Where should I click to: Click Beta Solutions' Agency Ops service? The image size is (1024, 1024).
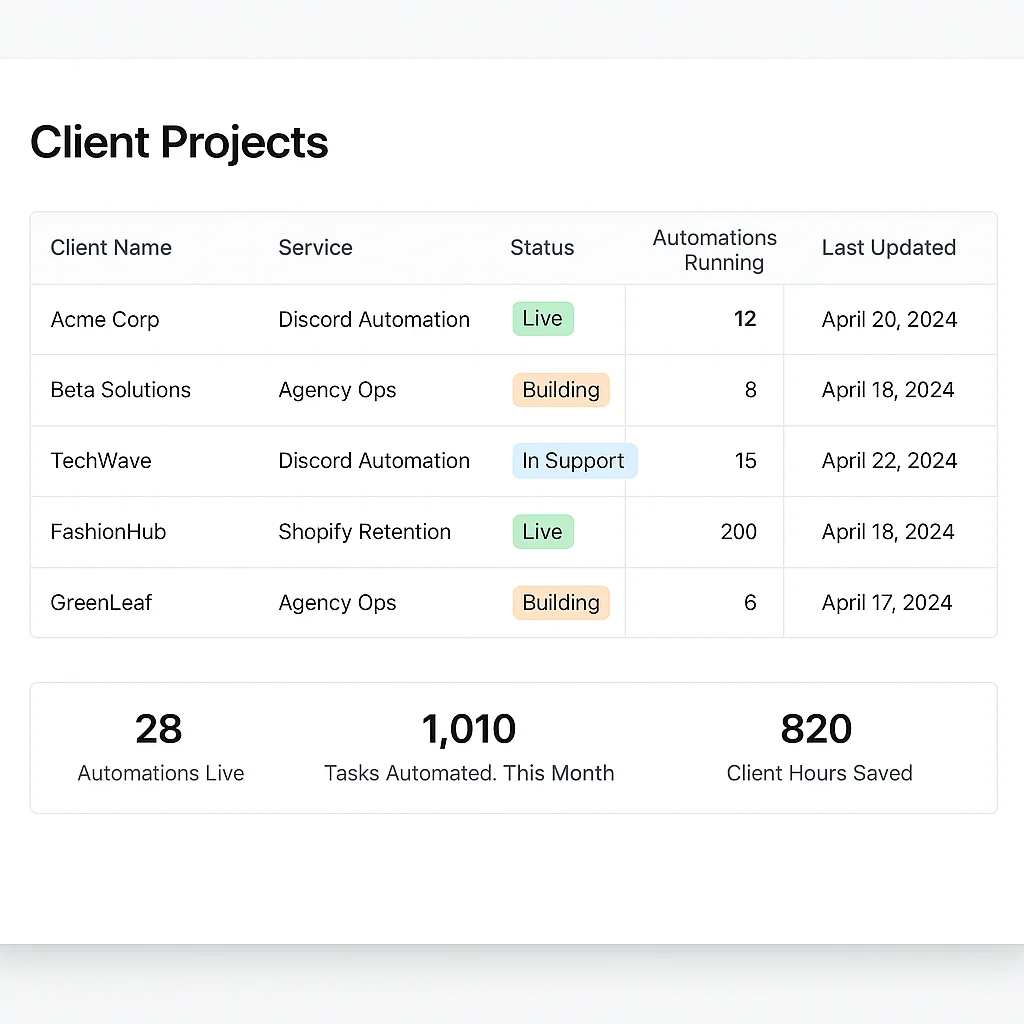coord(337,390)
